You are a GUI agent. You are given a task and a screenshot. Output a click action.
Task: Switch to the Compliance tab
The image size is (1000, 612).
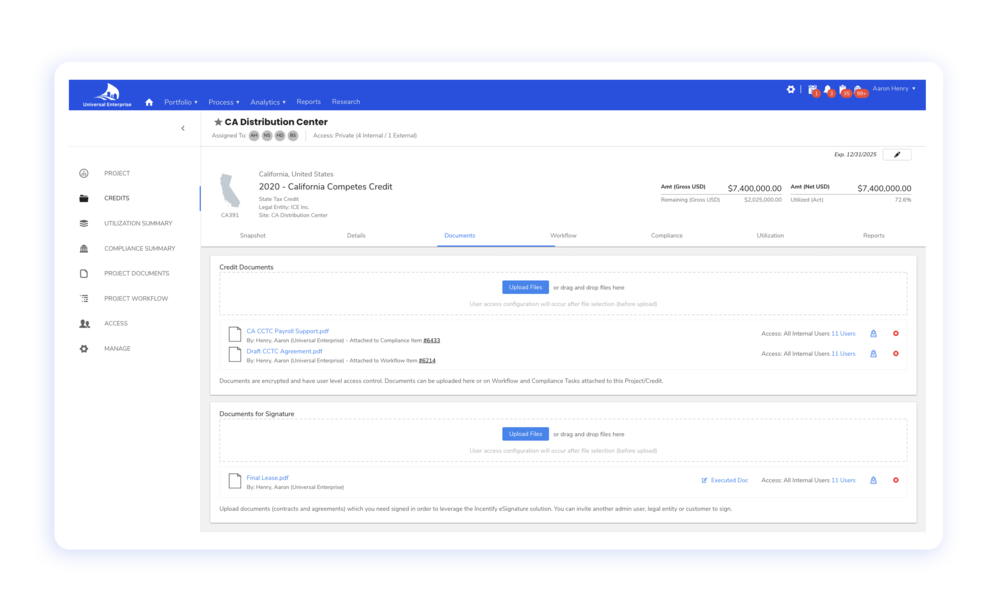pos(667,235)
